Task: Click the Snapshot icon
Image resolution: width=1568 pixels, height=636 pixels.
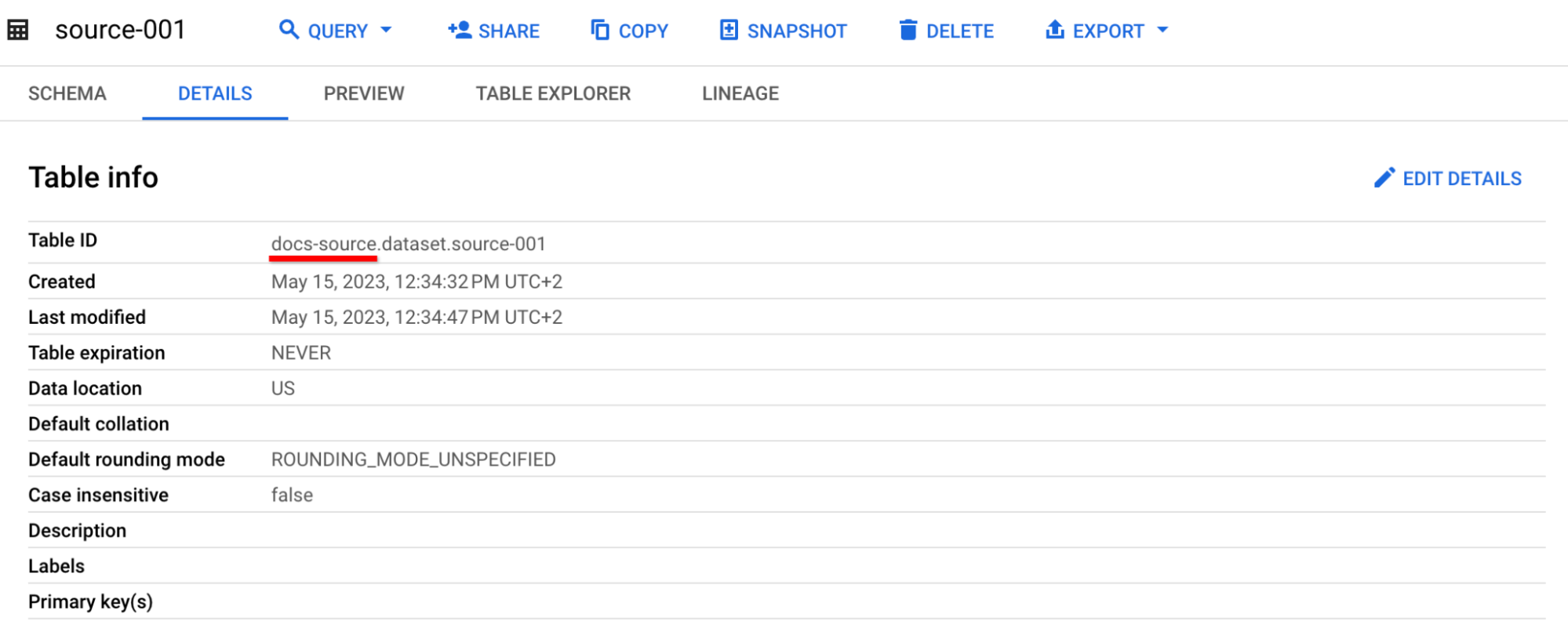Action: [x=729, y=30]
